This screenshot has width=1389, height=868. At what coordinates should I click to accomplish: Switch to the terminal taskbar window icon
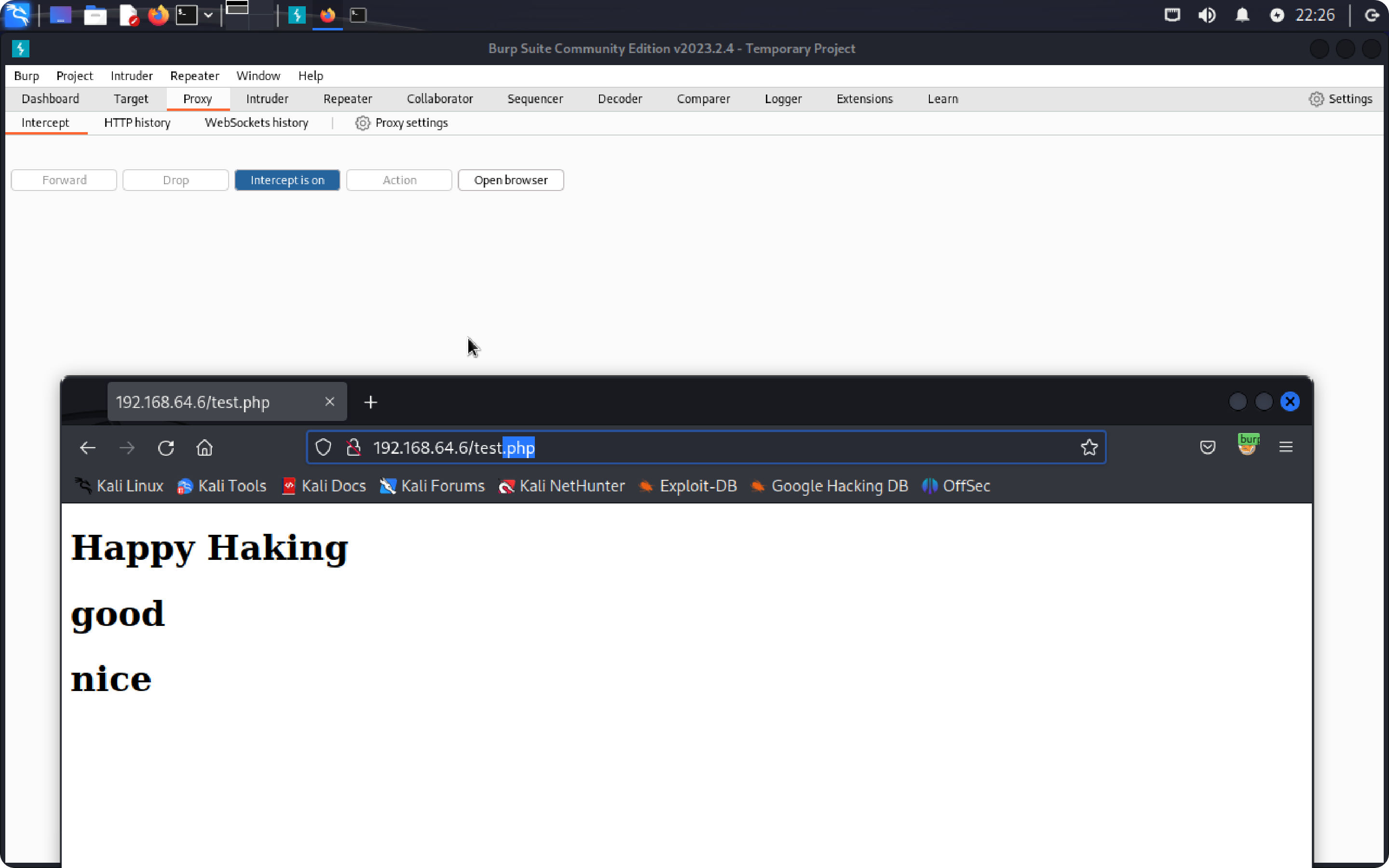pyautogui.click(x=358, y=15)
